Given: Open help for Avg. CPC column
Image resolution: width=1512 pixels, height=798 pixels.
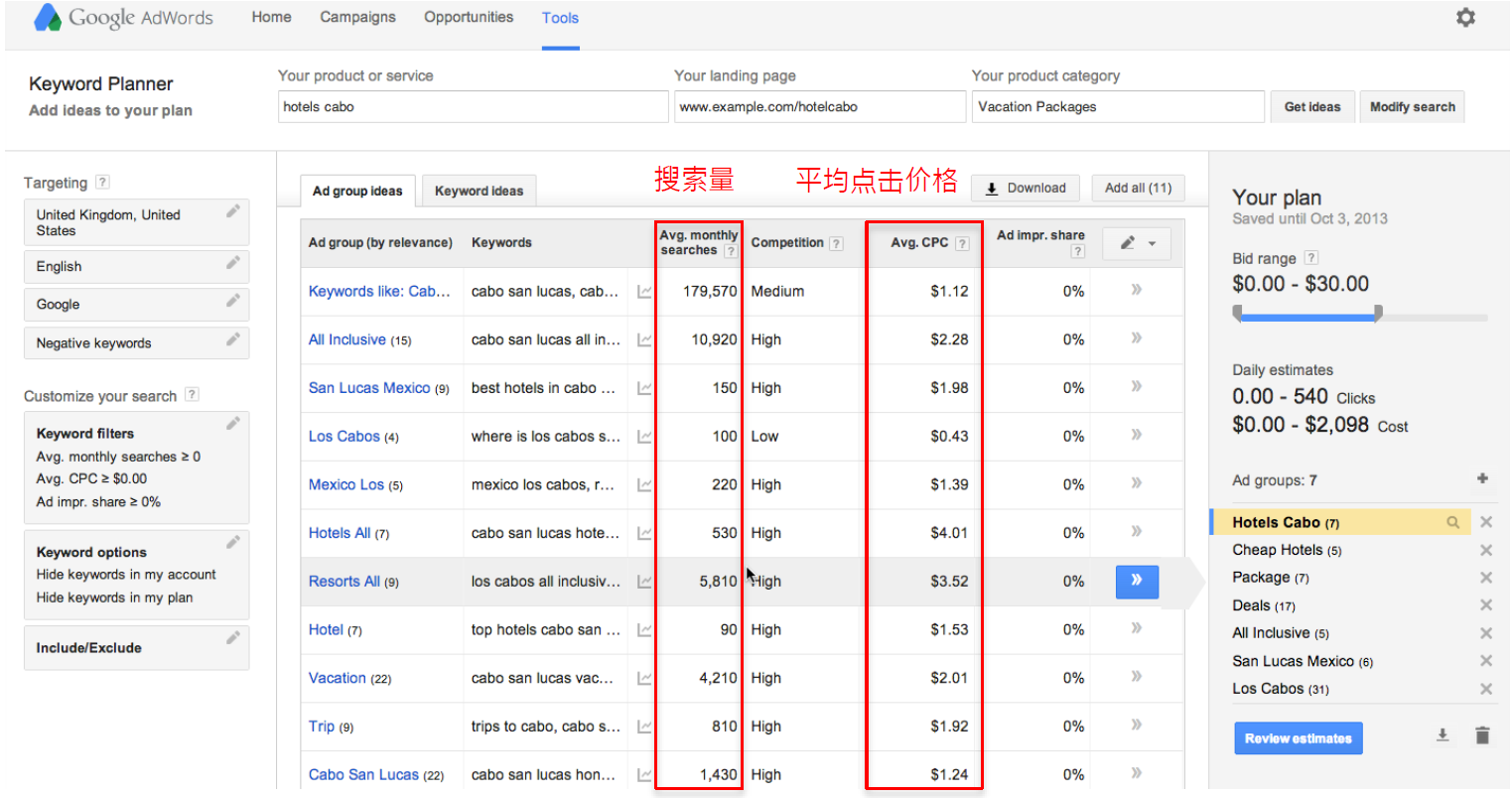Looking at the screenshot, I should 962,243.
